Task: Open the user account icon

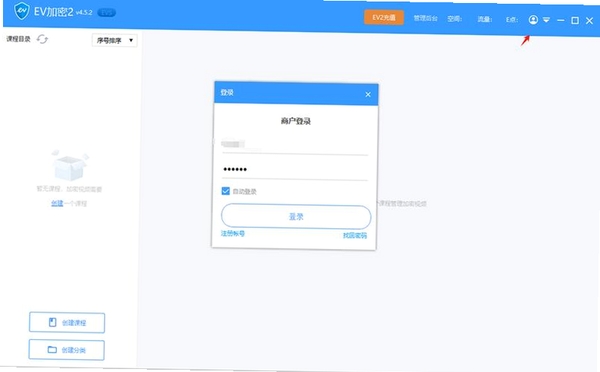Action: pos(533,20)
